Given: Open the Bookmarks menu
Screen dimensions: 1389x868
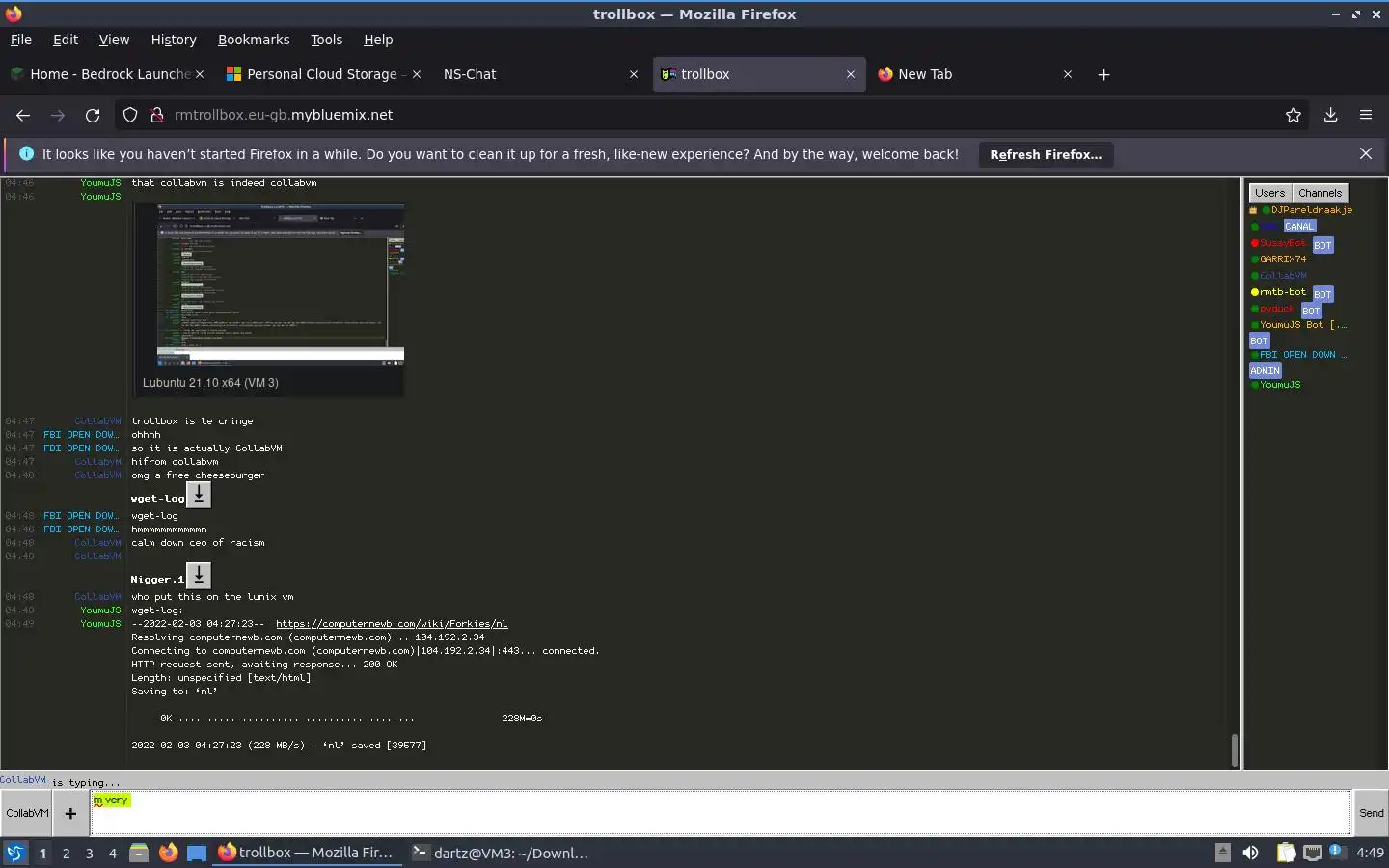Looking at the screenshot, I should coord(254,40).
